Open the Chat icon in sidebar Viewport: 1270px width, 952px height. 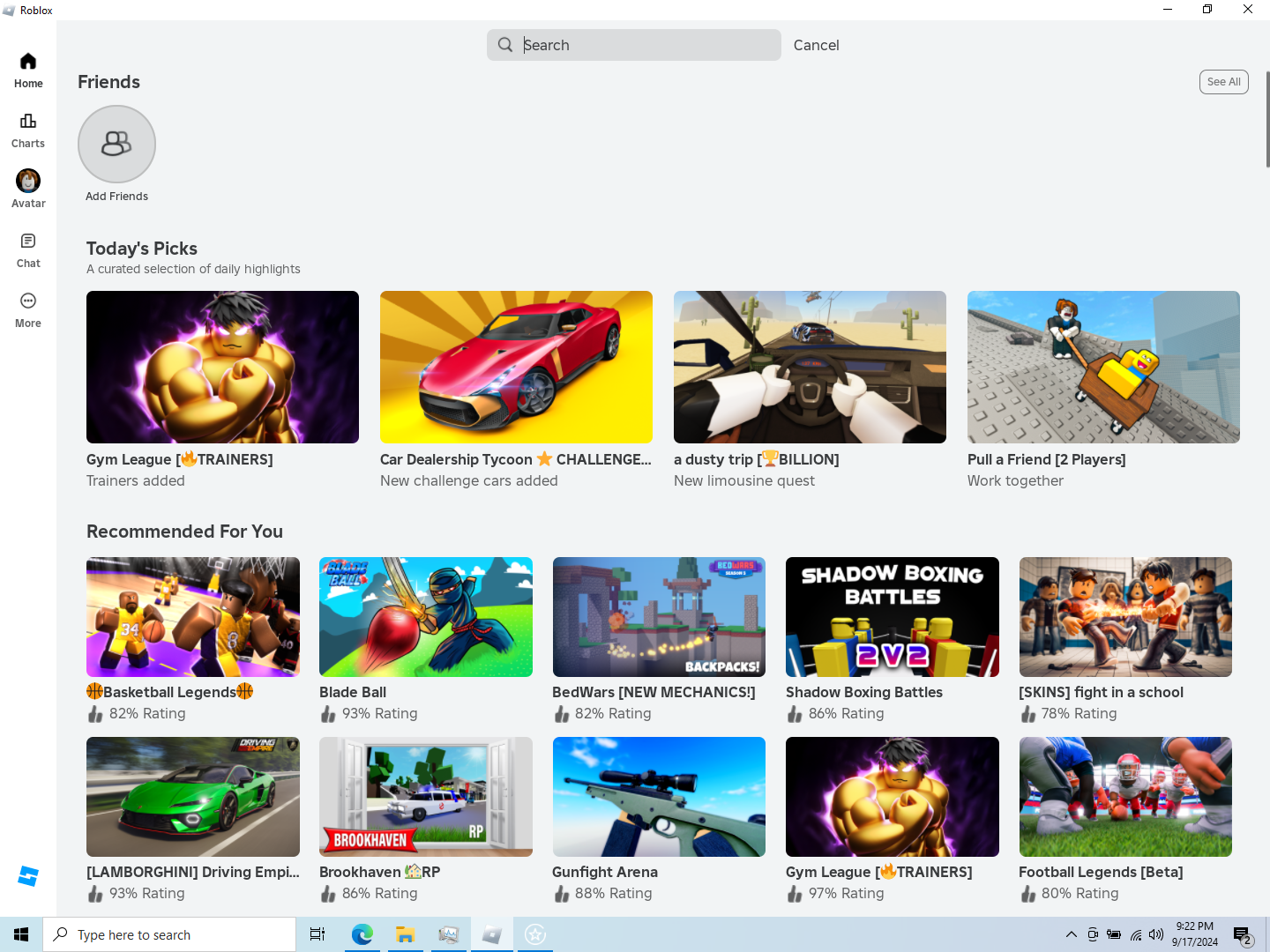pyautogui.click(x=28, y=241)
